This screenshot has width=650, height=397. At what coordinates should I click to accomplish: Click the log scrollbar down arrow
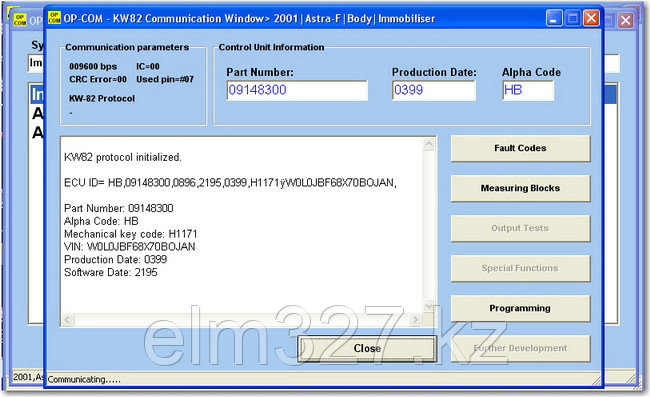pos(429,307)
